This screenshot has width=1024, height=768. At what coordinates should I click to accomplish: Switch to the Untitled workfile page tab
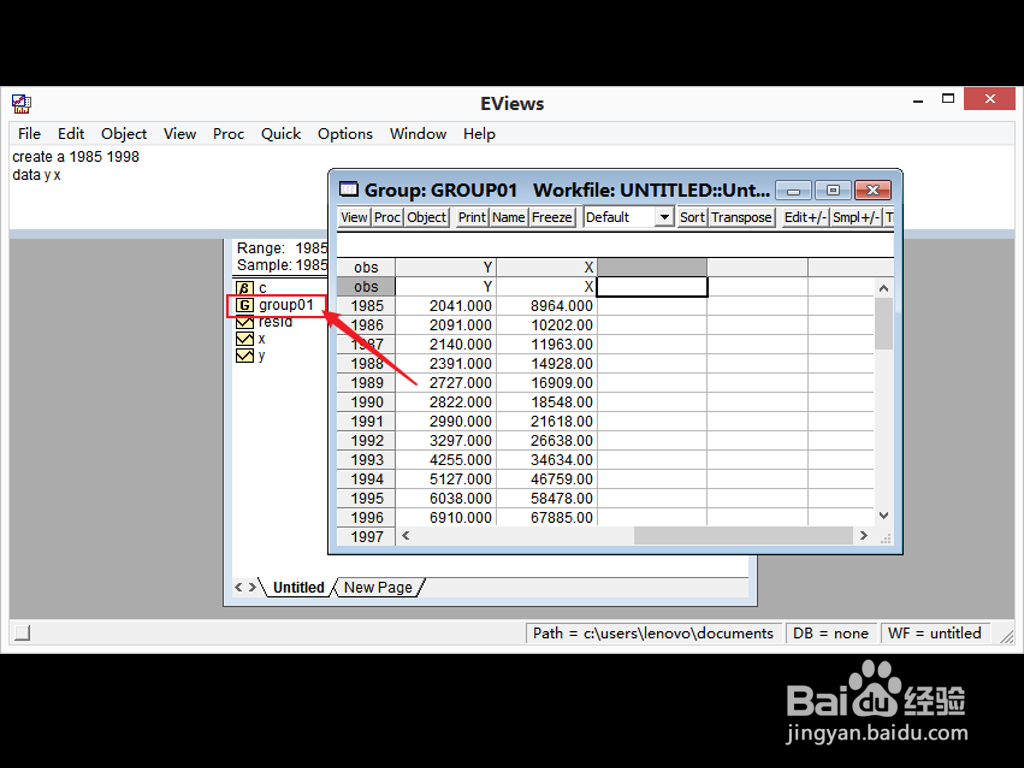click(x=298, y=587)
